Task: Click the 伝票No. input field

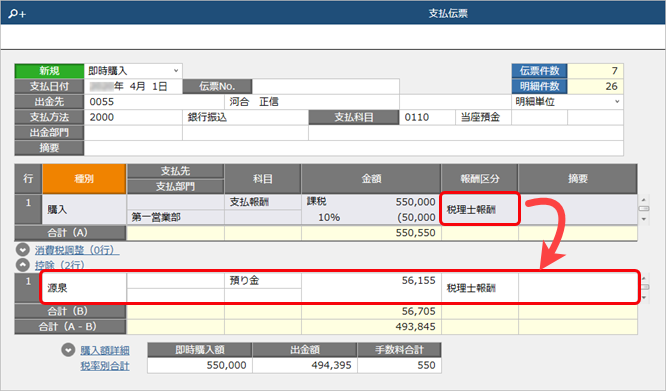Action: click(x=325, y=87)
